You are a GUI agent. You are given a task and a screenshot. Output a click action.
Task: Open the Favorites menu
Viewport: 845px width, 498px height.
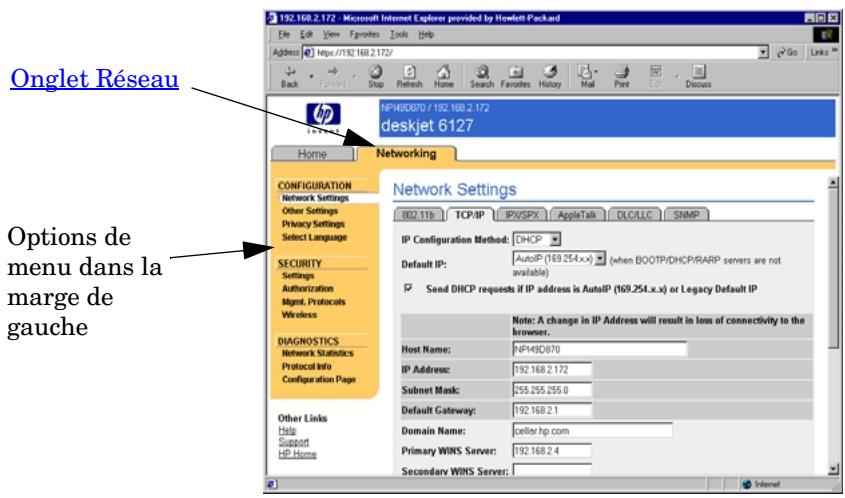[x=364, y=34]
